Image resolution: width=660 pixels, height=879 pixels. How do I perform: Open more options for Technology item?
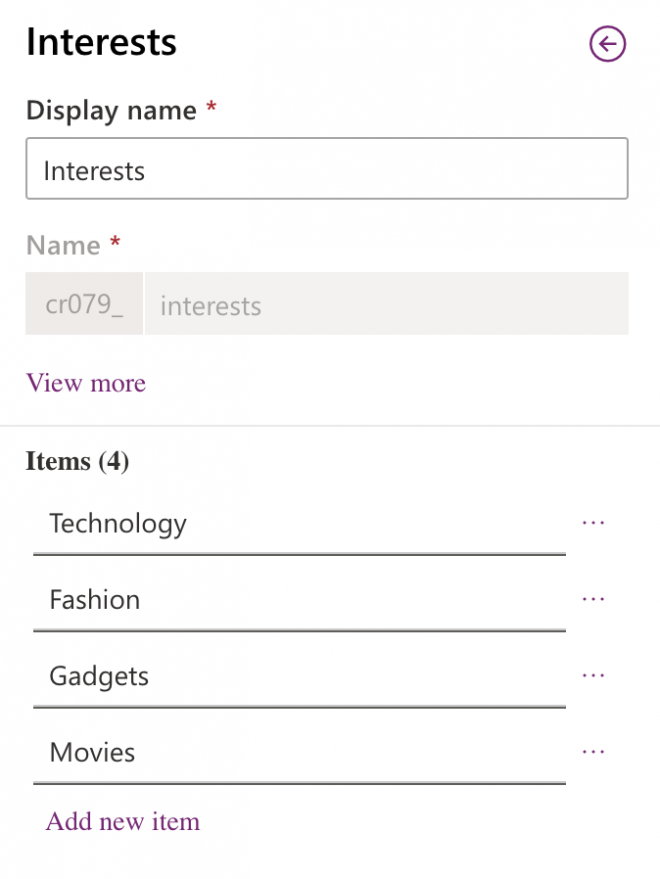pos(593,523)
